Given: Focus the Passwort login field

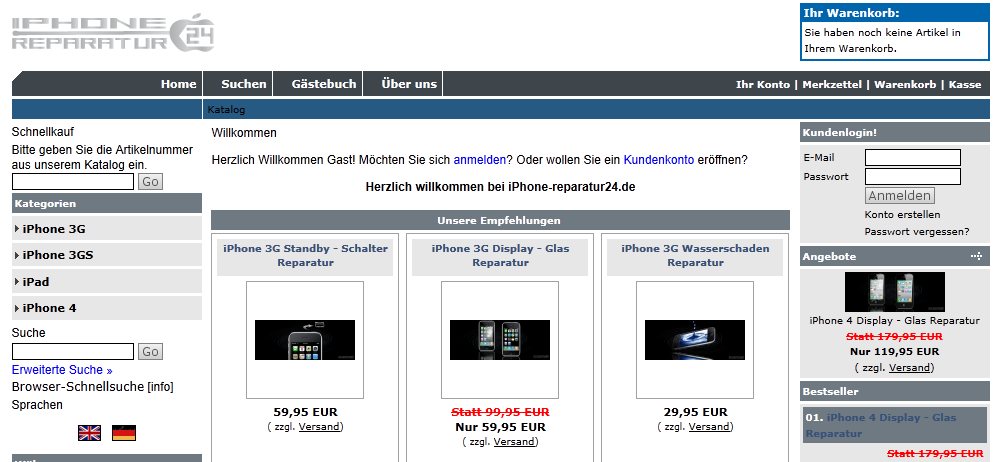Looking at the screenshot, I should point(913,177).
